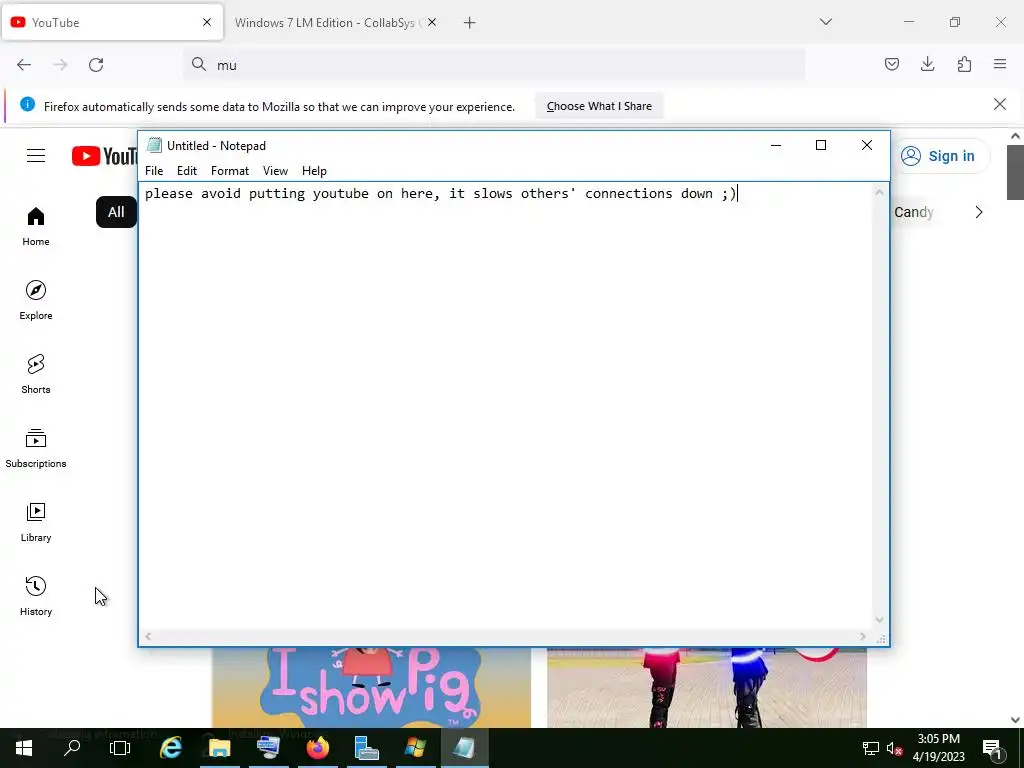Open network status tray icon
This screenshot has height=768, width=1024.
[x=871, y=748]
